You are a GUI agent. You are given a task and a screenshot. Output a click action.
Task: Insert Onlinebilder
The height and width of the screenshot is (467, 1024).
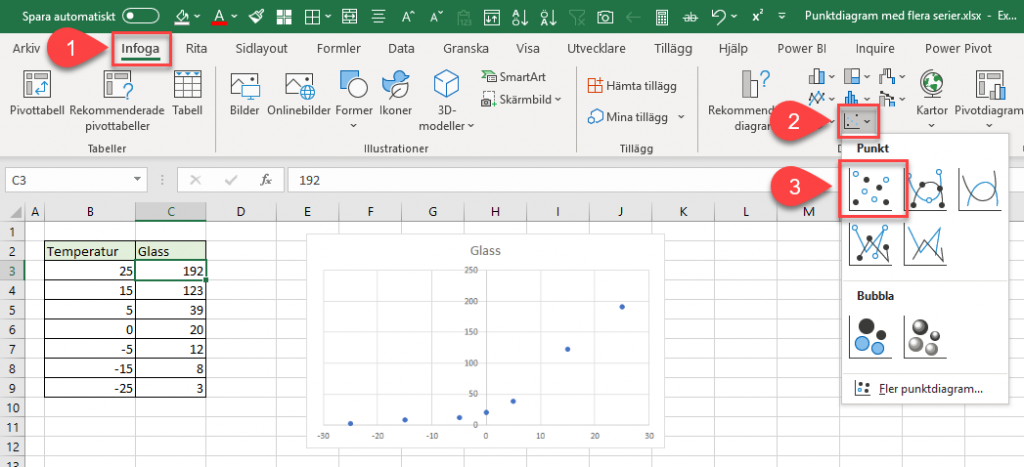[300, 93]
